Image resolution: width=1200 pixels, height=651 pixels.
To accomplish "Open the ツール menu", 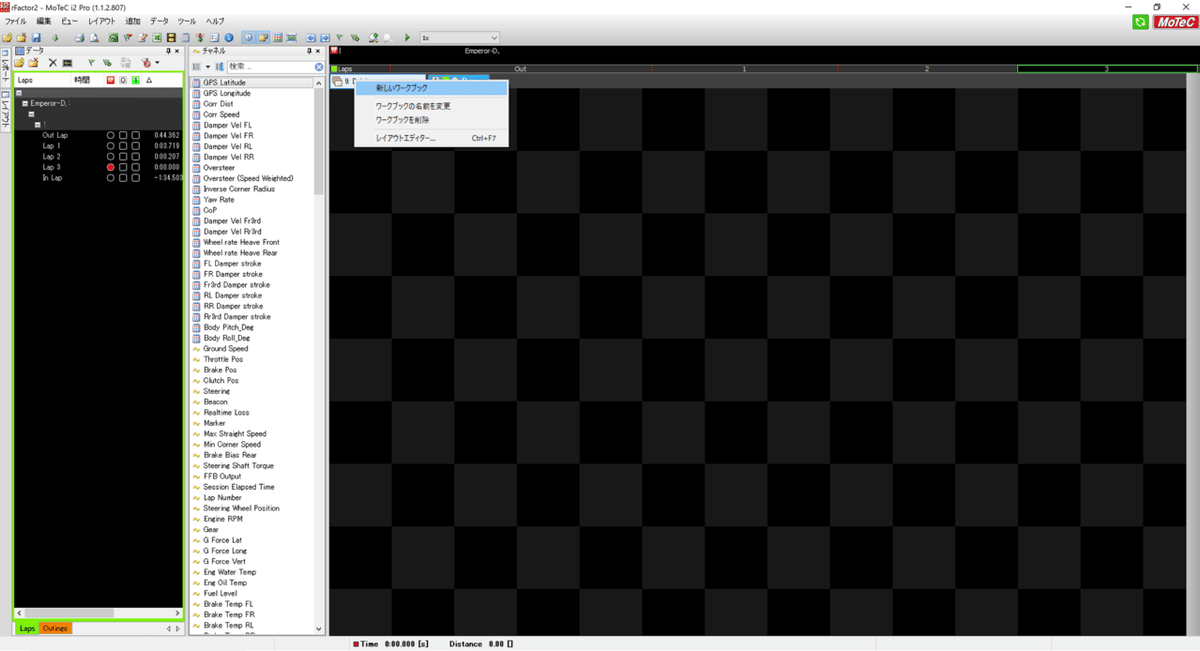I will pos(187,21).
